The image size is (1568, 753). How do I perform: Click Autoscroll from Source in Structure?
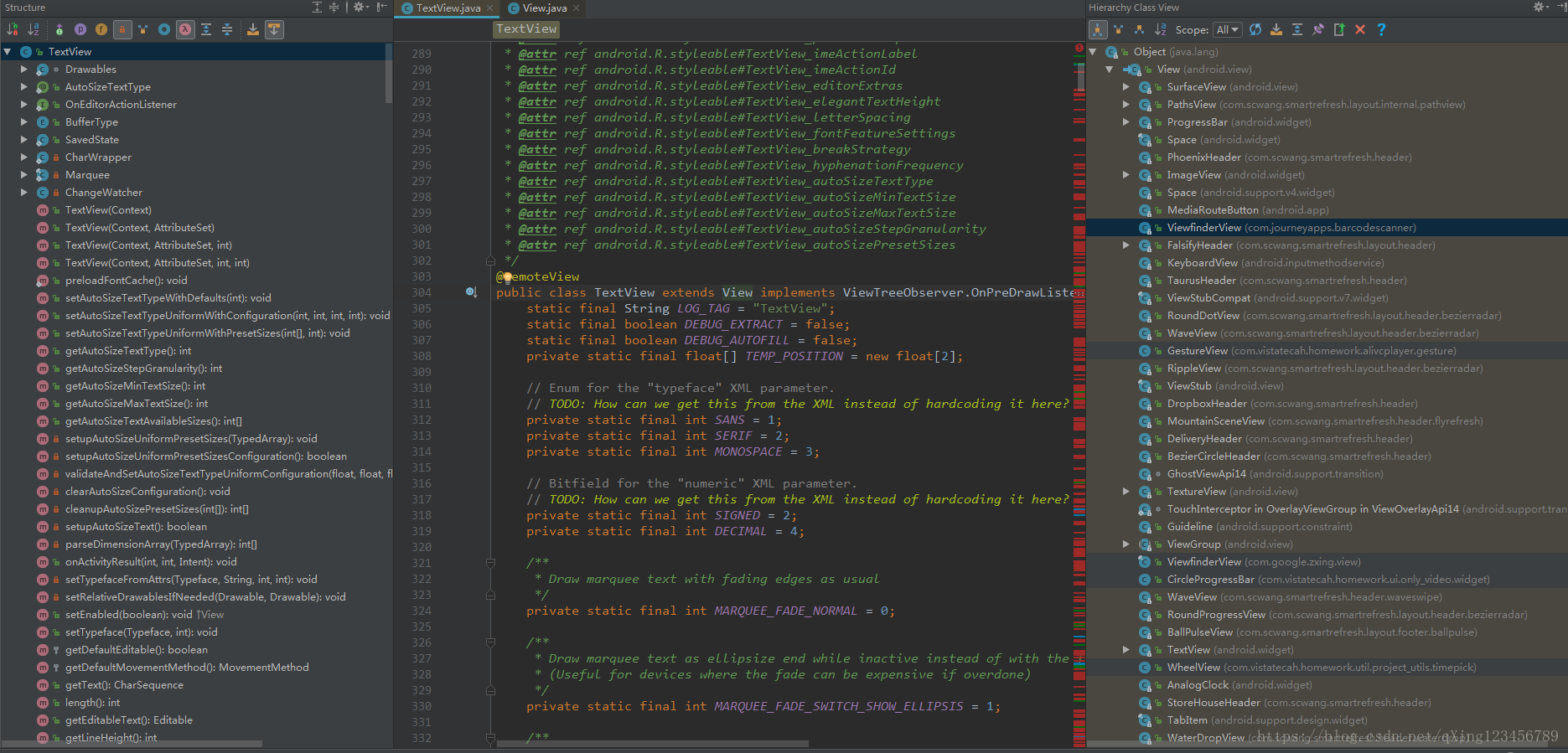274,29
